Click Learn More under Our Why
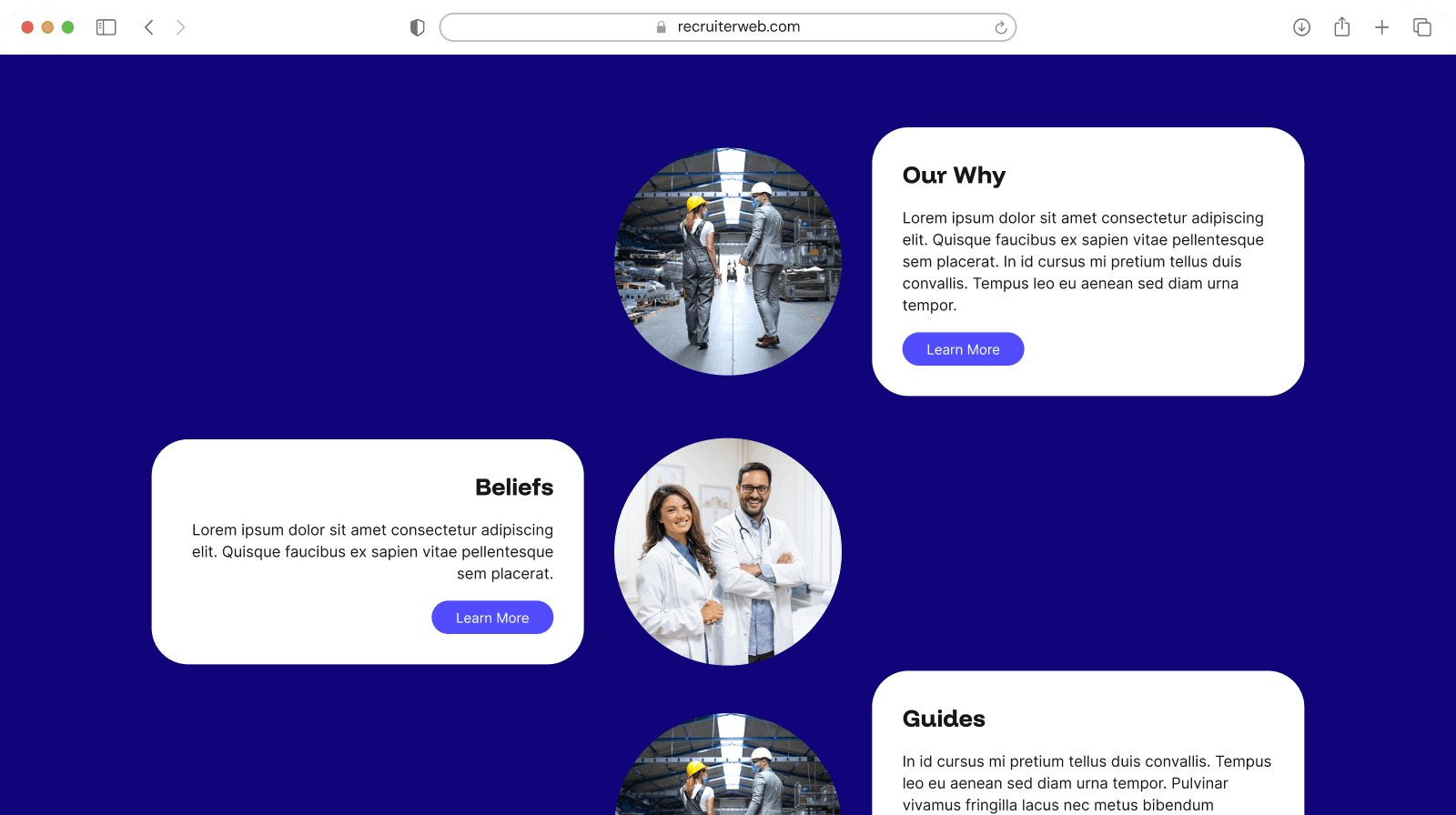 coord(963,349)
